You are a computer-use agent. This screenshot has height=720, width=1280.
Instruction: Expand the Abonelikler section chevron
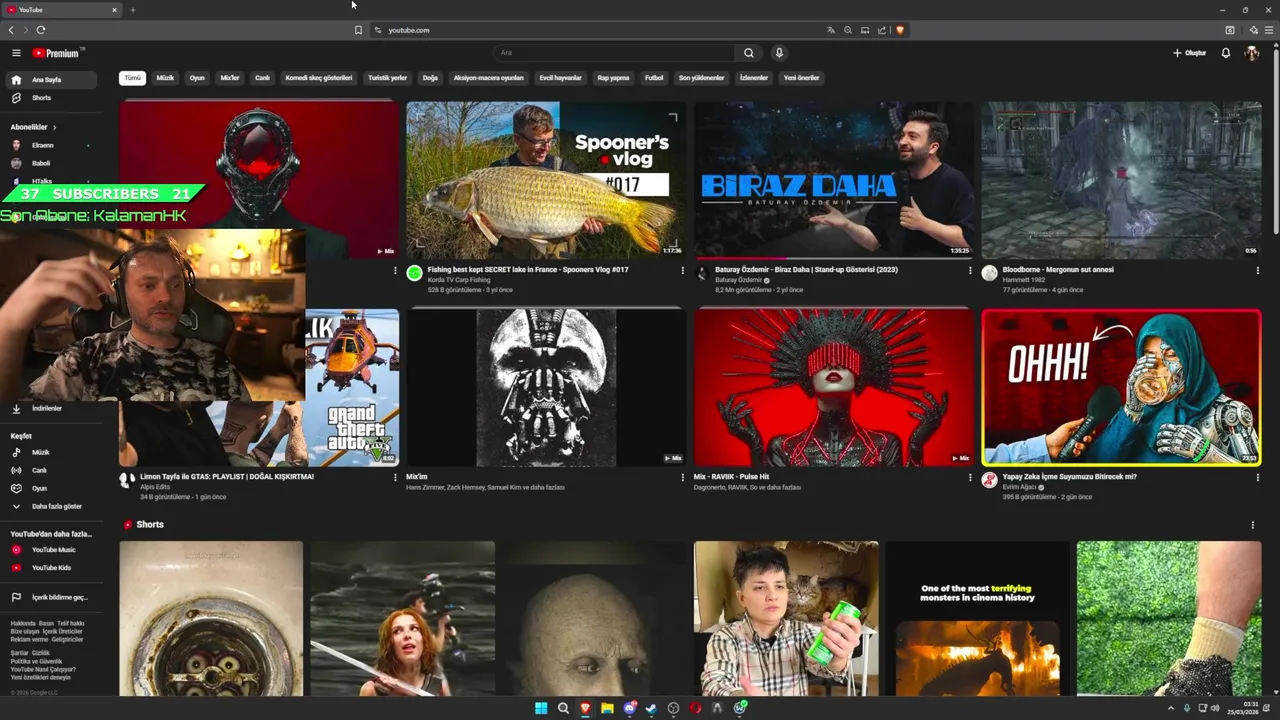pos(54,127)
